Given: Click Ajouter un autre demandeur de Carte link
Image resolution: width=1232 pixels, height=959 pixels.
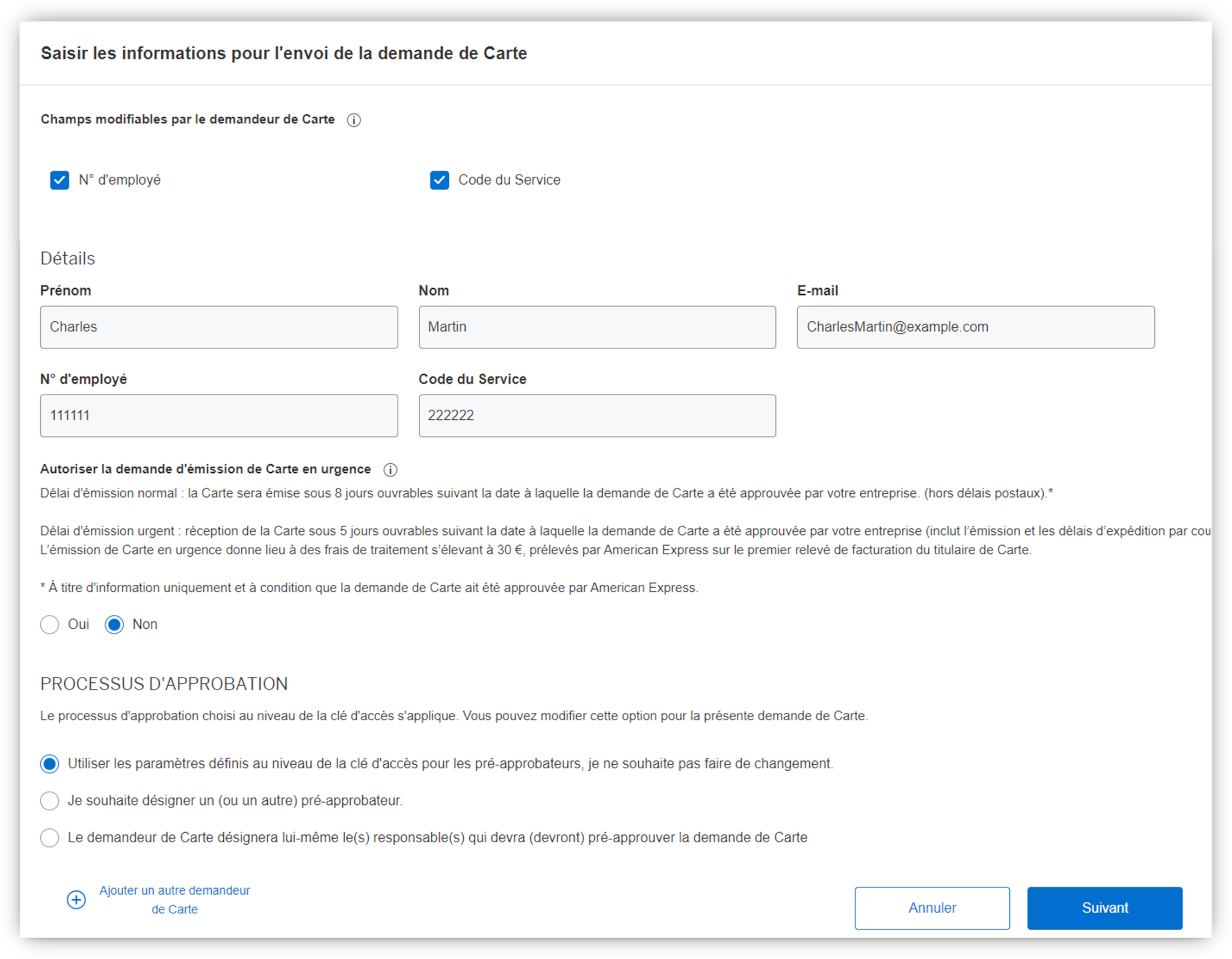Looking at the screenshot, I should [174, 899].
